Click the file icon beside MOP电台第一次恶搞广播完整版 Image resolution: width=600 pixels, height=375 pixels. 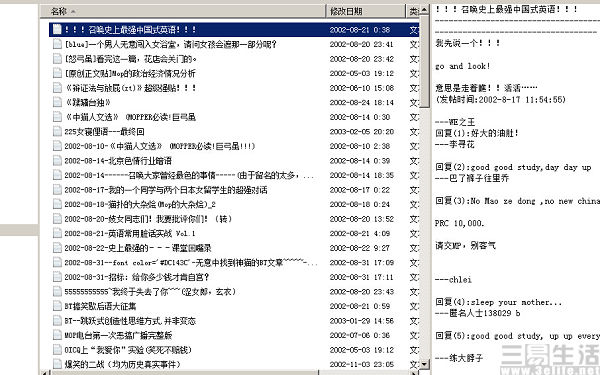click(57, 335)
